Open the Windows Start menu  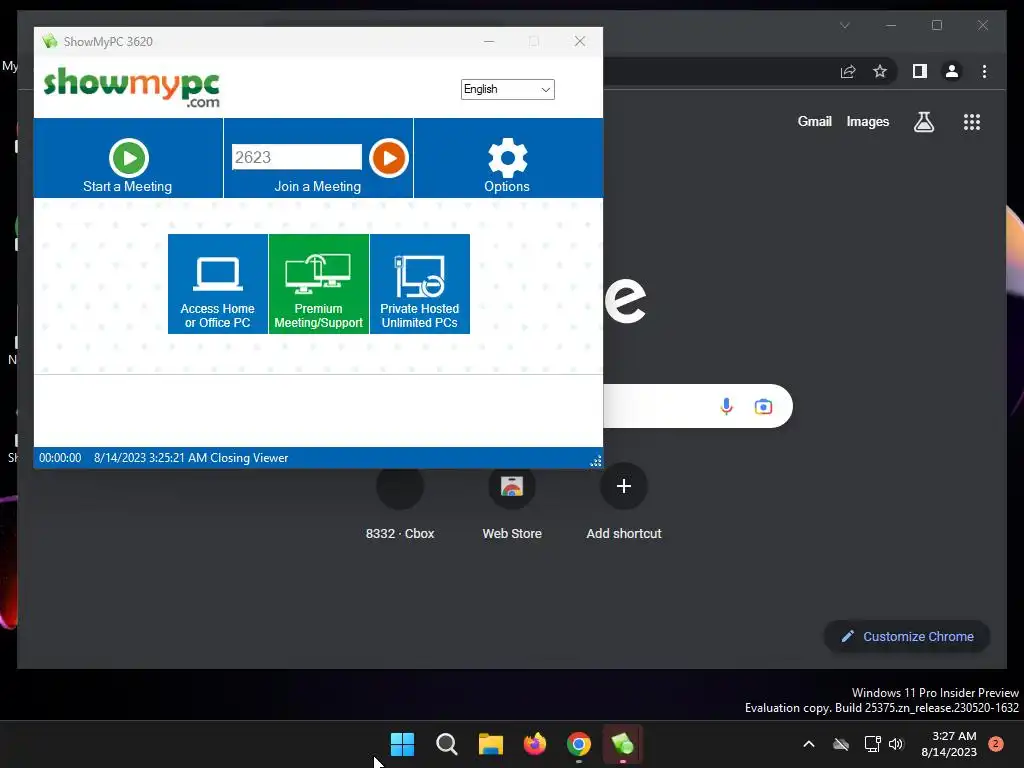click(402, 744)
